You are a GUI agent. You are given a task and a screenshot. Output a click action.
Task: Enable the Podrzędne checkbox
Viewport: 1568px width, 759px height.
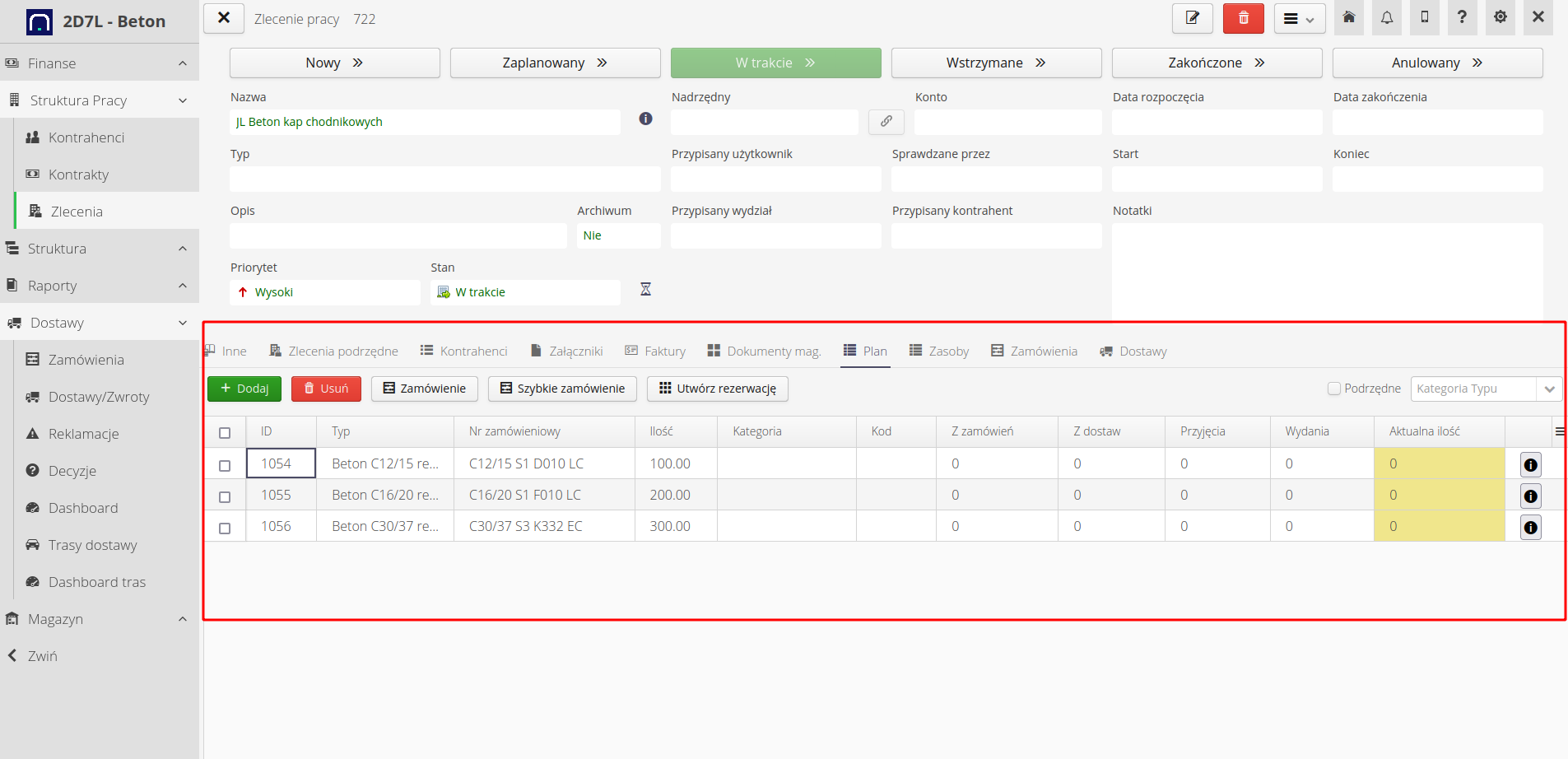(x=1334, y=389)
